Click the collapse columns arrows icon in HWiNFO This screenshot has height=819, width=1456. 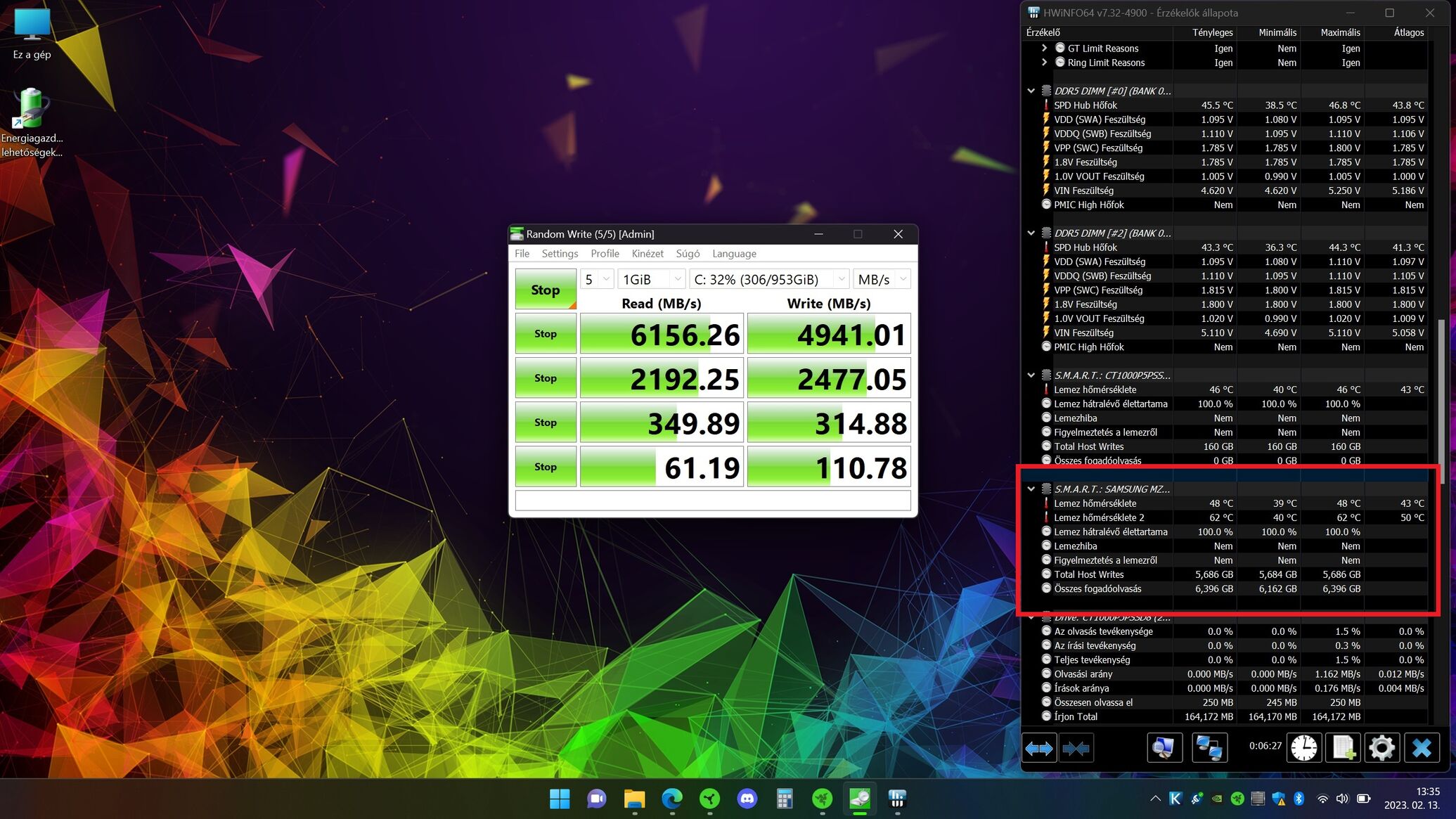click(x=1076, y=748)
